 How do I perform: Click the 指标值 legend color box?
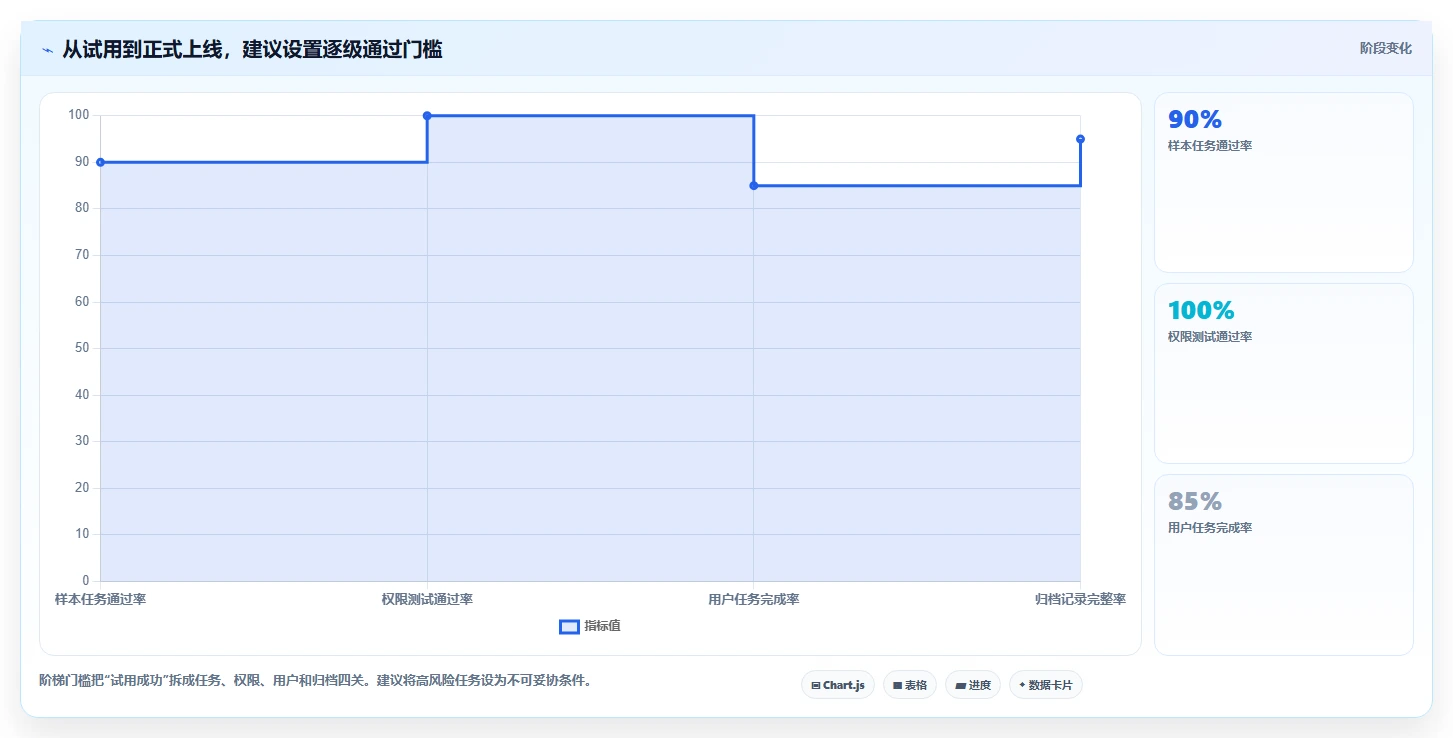(569, 626)
